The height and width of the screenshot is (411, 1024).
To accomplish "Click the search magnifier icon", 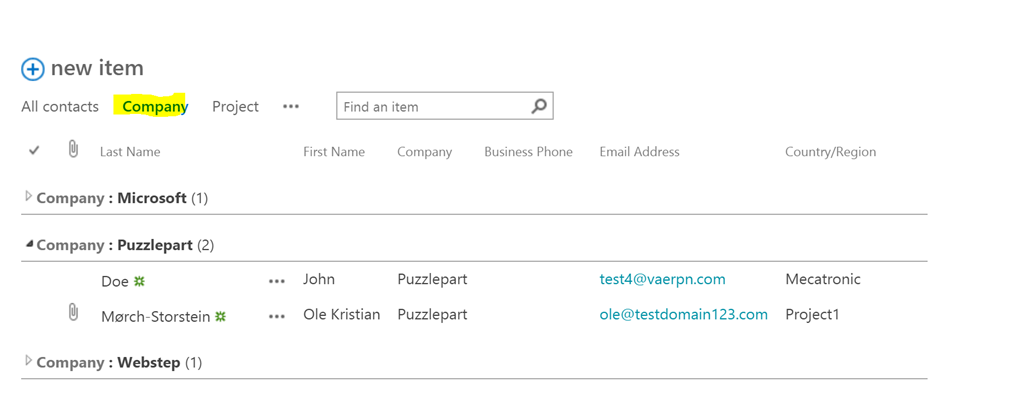I will click(x=539, y=106).
